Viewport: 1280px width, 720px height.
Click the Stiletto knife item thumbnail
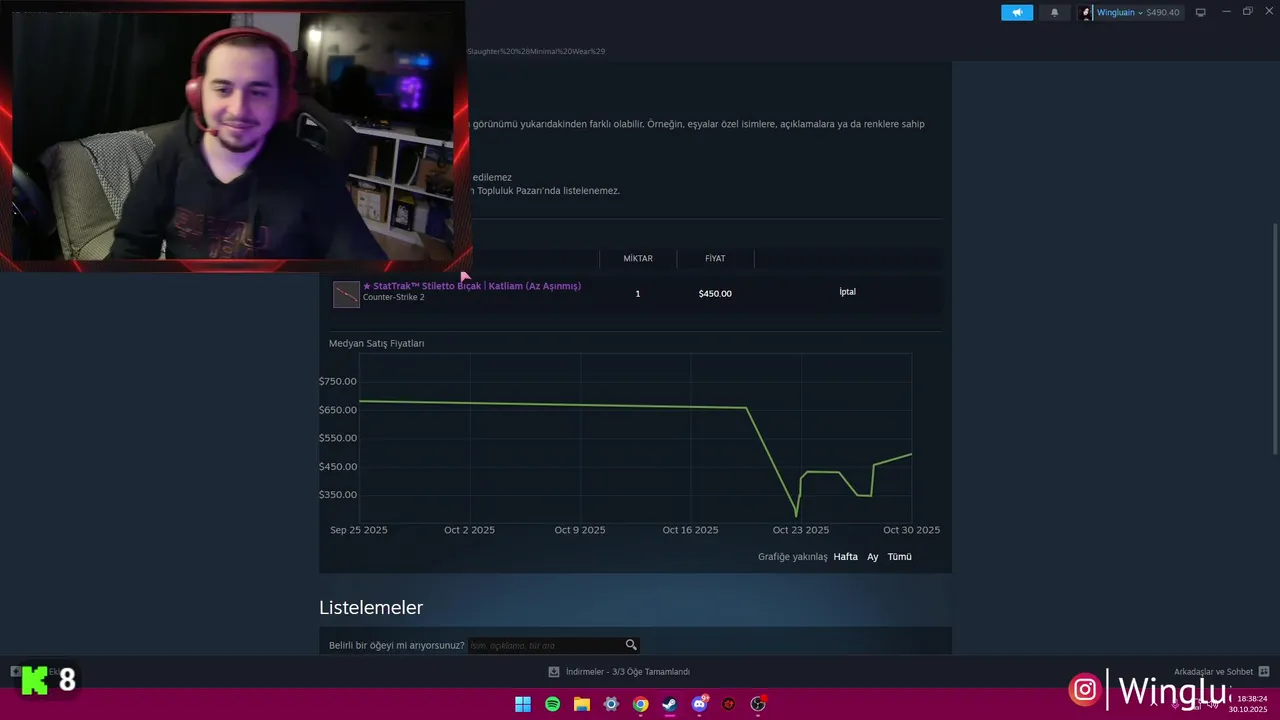[346, 294]
